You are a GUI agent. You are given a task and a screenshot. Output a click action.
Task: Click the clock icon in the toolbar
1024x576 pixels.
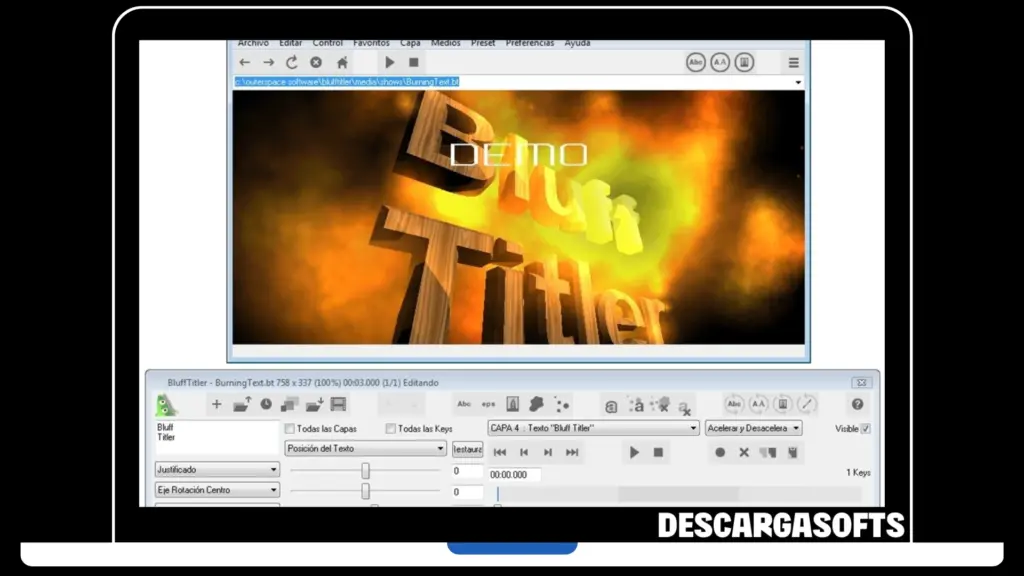(x=266, y=404)
